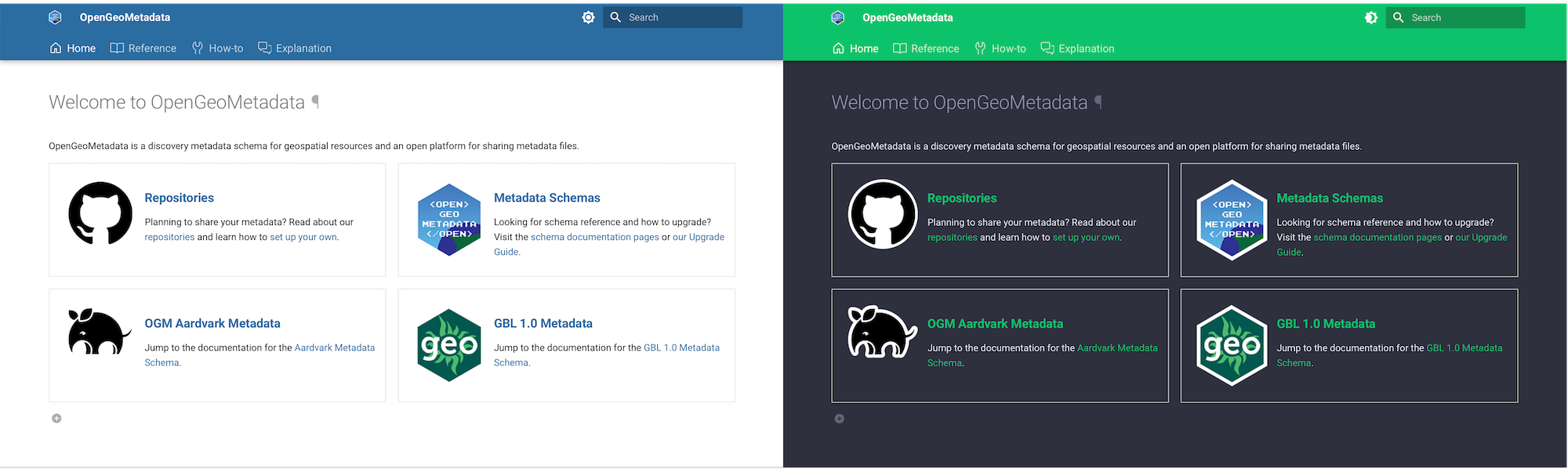1568x473 pixels.
Task: Click the plus circle icon below the dark-theme cards
Action: (839, 419)
